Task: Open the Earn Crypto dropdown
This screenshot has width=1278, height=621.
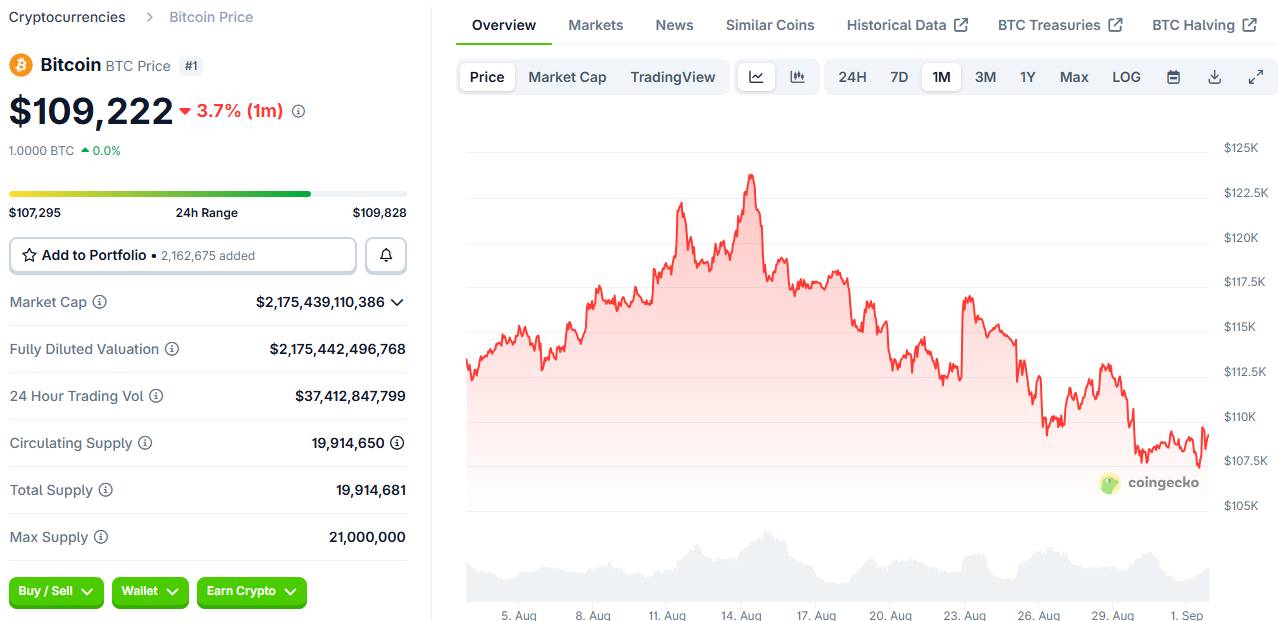Action: (x=252, y=592)
